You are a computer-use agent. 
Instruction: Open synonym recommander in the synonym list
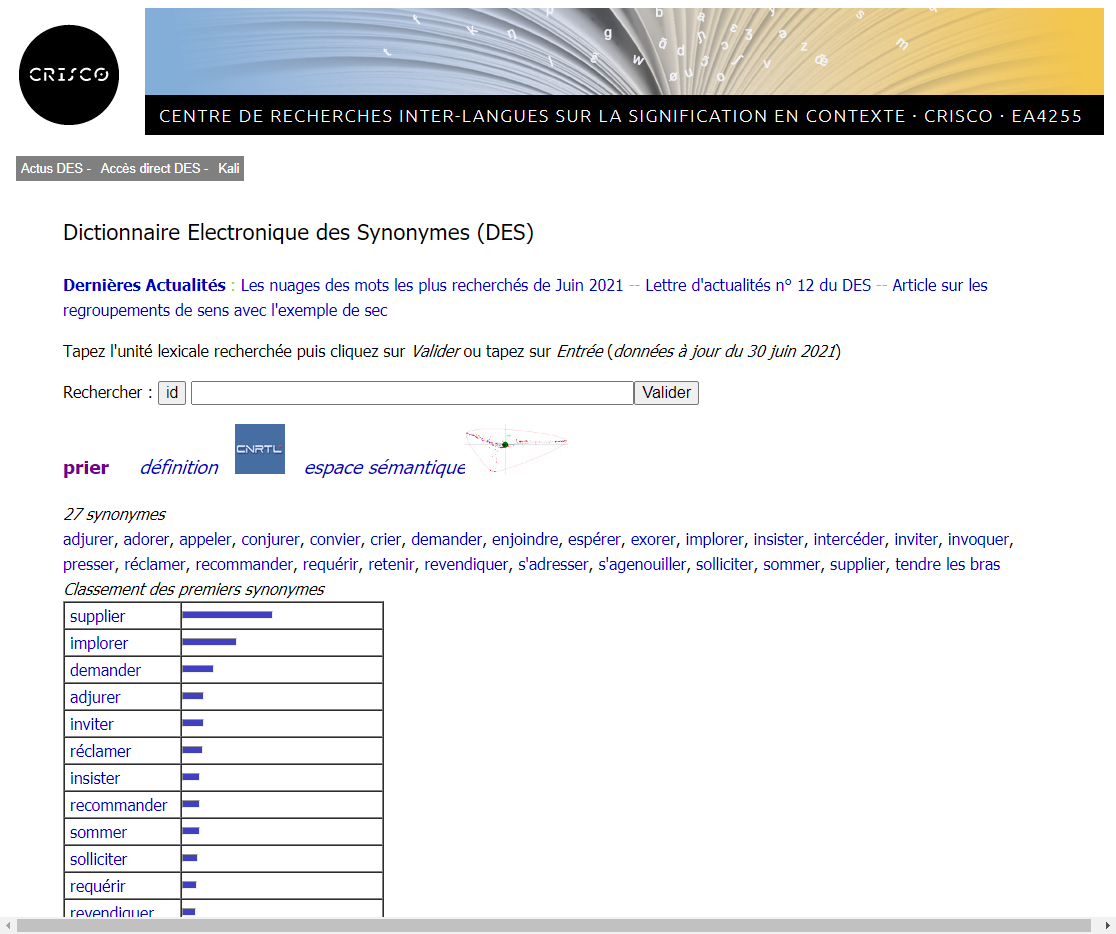pos(244,565)
